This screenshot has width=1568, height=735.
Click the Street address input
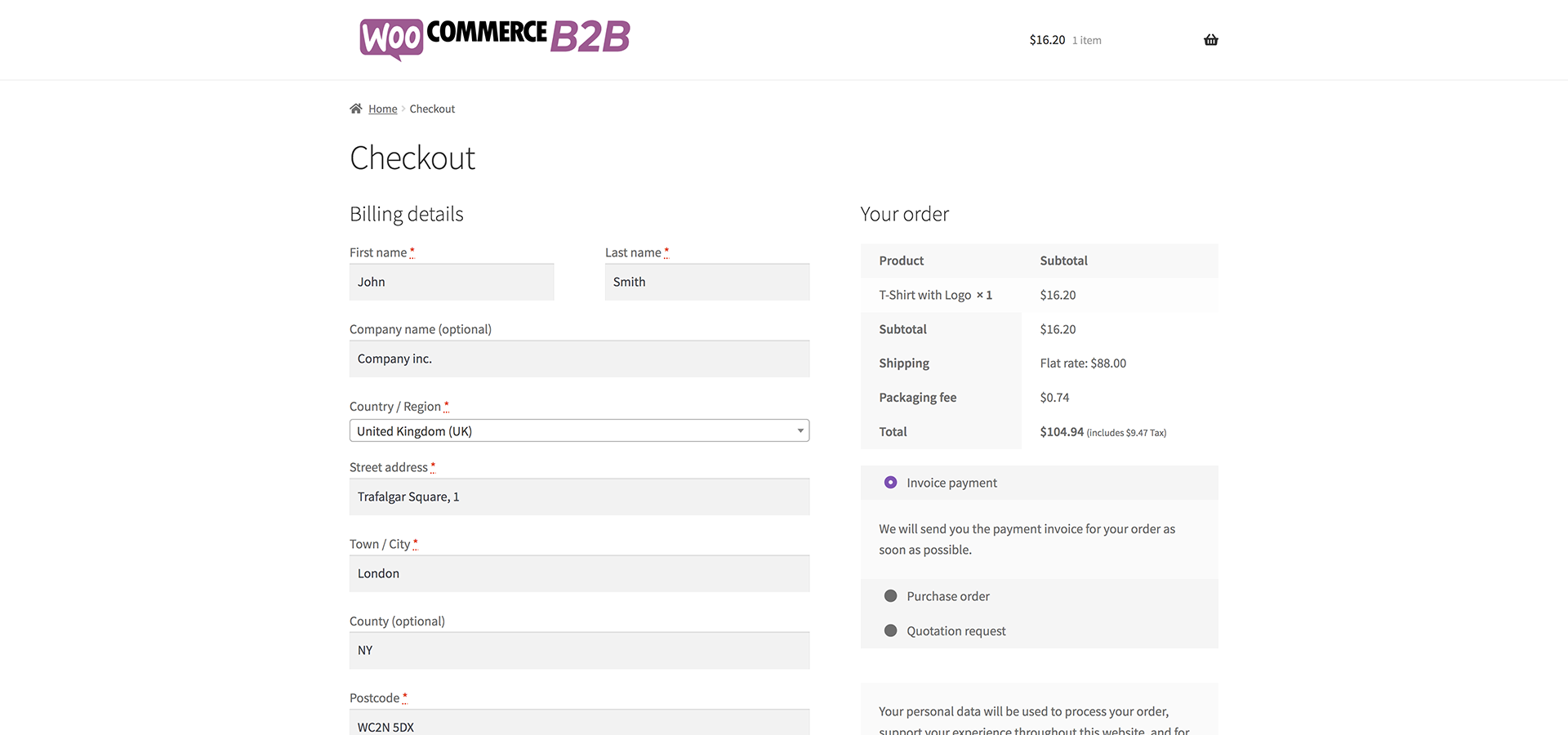coord(579,497)
